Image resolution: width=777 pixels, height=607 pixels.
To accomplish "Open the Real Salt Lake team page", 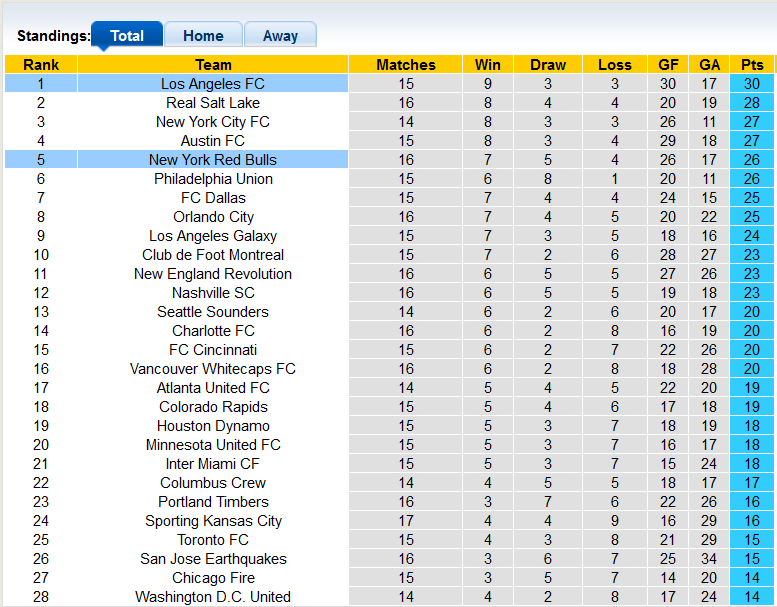I will pyautogui.click(x=213, y=103).
